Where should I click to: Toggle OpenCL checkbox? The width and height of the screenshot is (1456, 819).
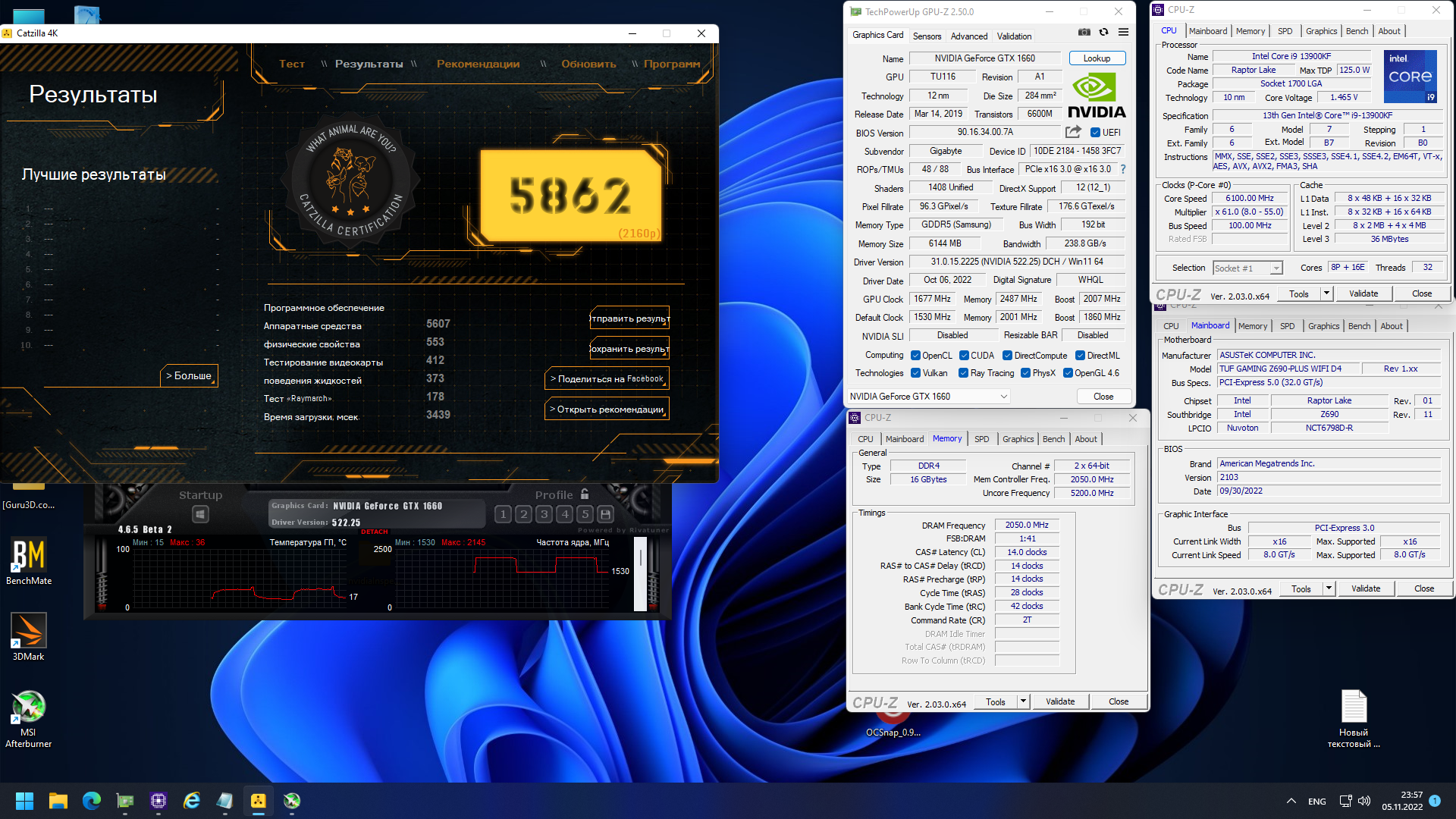pyautogui.click(x=916, y=356)
